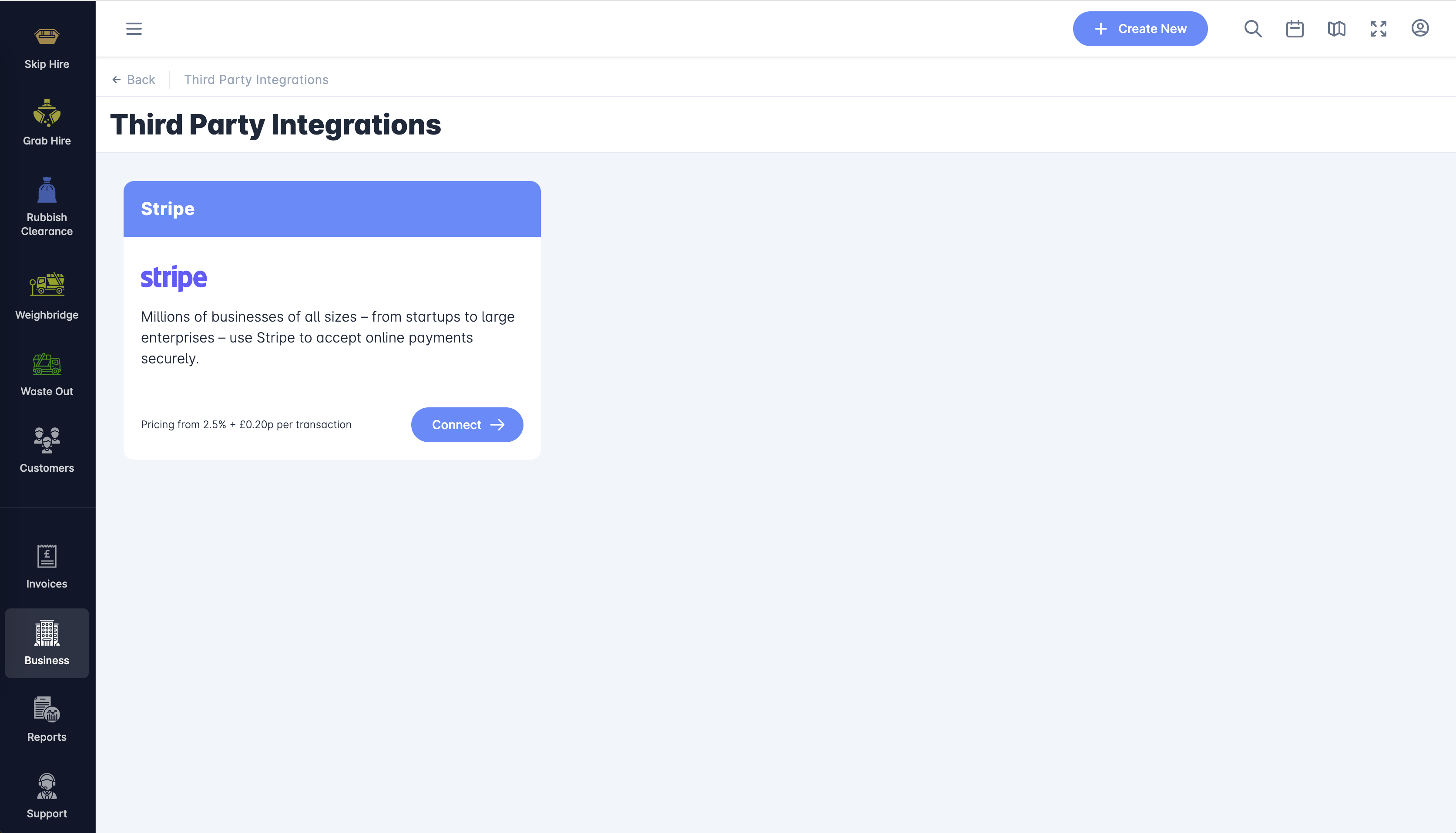
Task: Open Invoices from the sidebar
Action: coord(47,566)
